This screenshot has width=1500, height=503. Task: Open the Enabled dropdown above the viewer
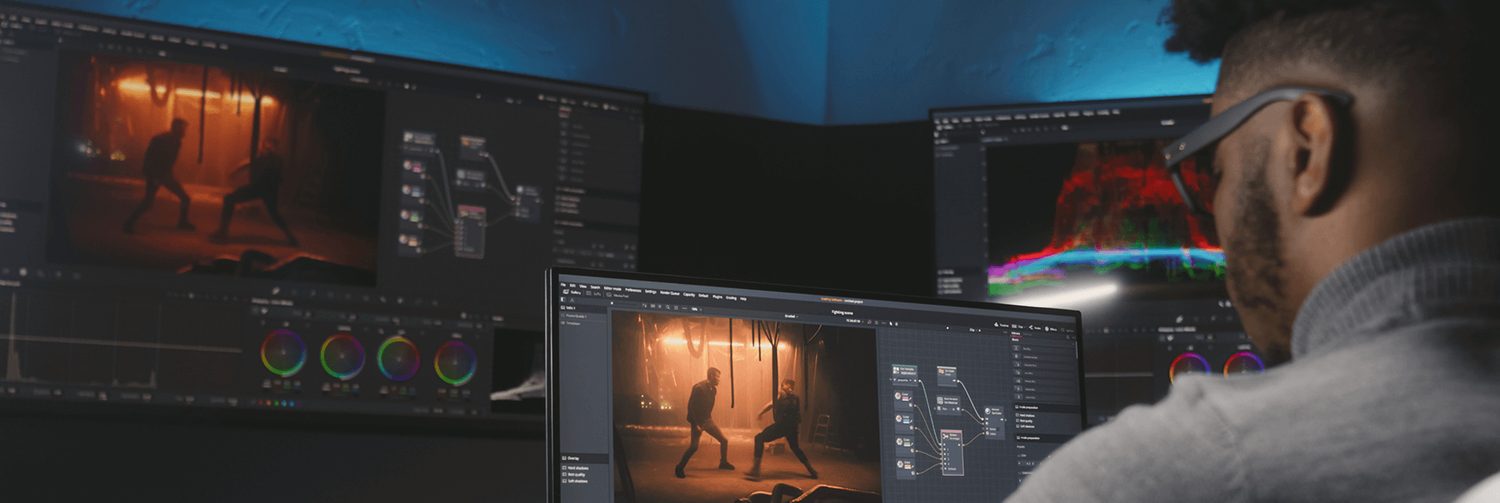tap(792, 316)
